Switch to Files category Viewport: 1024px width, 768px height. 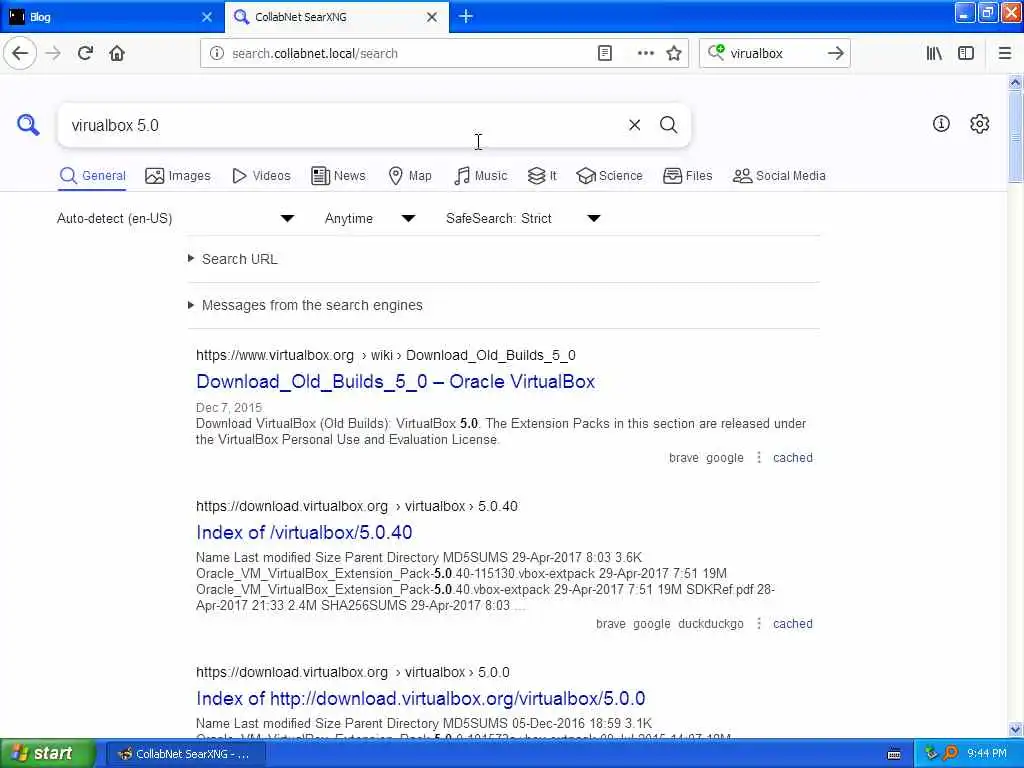(x=688, y=175)
